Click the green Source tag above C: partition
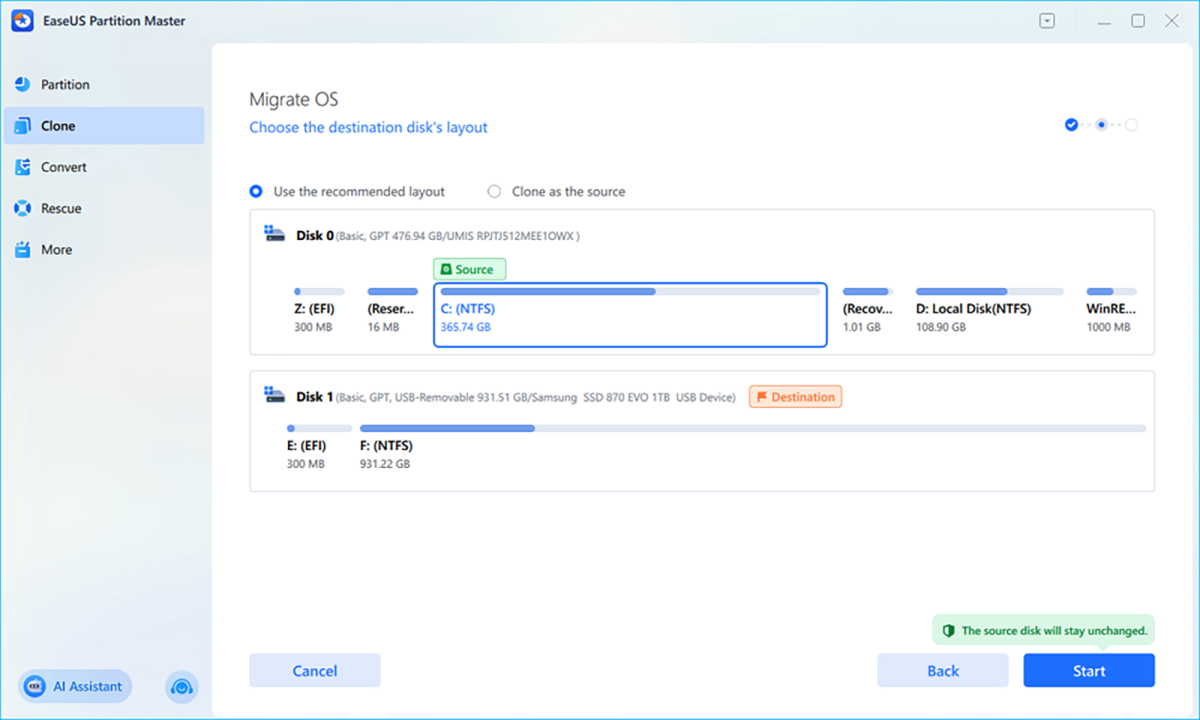This screenshot has height=720, width=1200. [469, 268]
